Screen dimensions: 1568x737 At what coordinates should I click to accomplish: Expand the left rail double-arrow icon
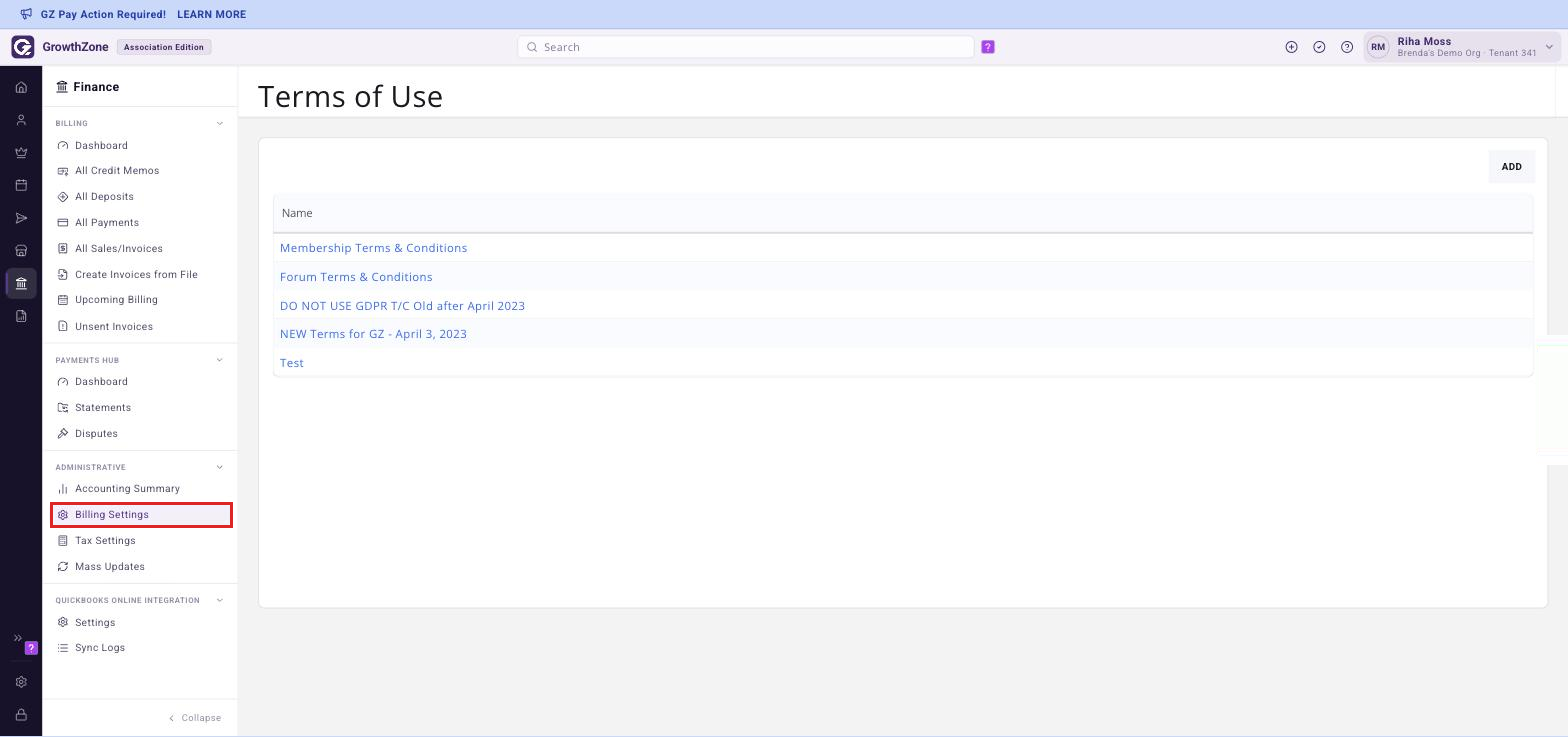pyautogui.click(x=17, y=638)
